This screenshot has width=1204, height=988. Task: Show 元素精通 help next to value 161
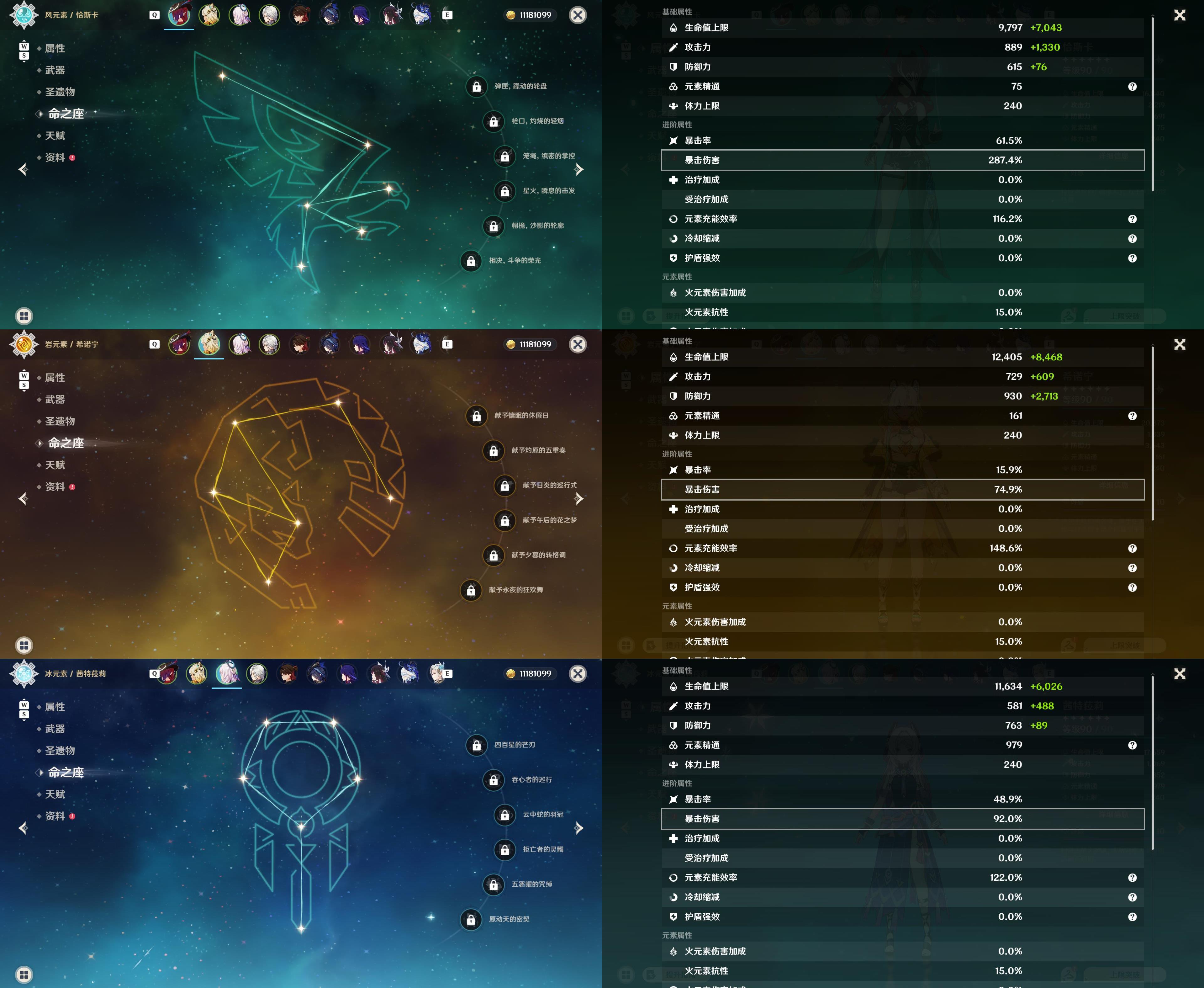pyautogui.click(x=1132, y=416)
